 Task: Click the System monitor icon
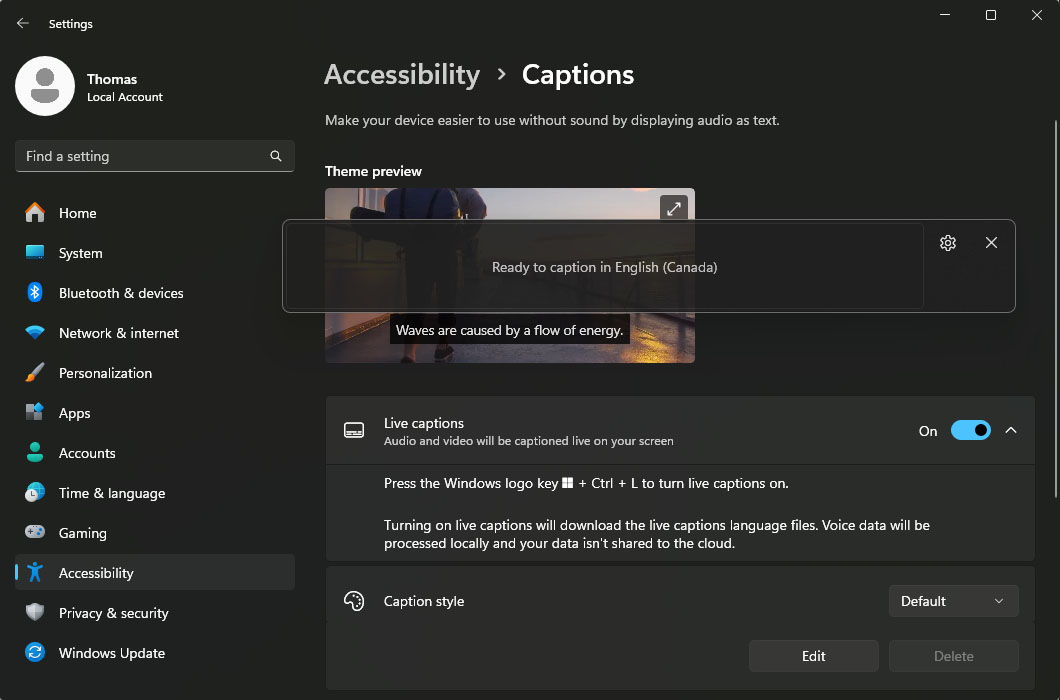[x=35, y=252]
